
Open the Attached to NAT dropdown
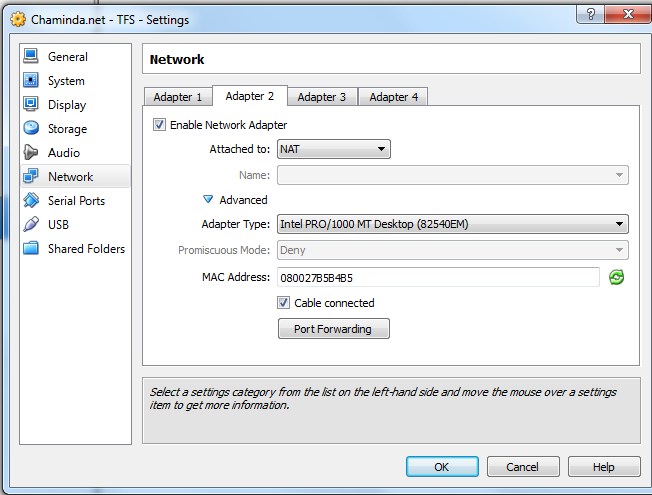click(x=334, y=150)
